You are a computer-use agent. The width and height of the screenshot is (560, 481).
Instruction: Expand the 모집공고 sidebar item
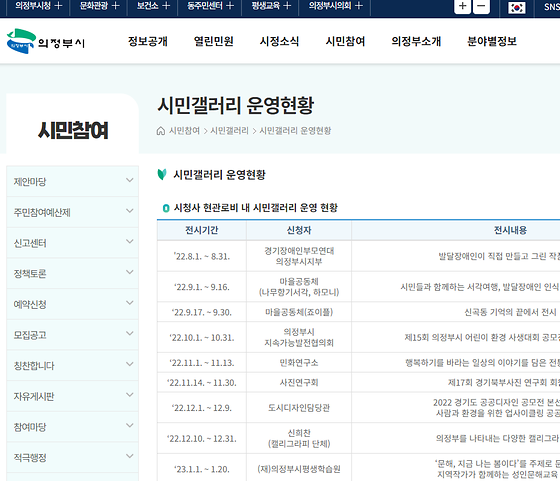point(72,335)
